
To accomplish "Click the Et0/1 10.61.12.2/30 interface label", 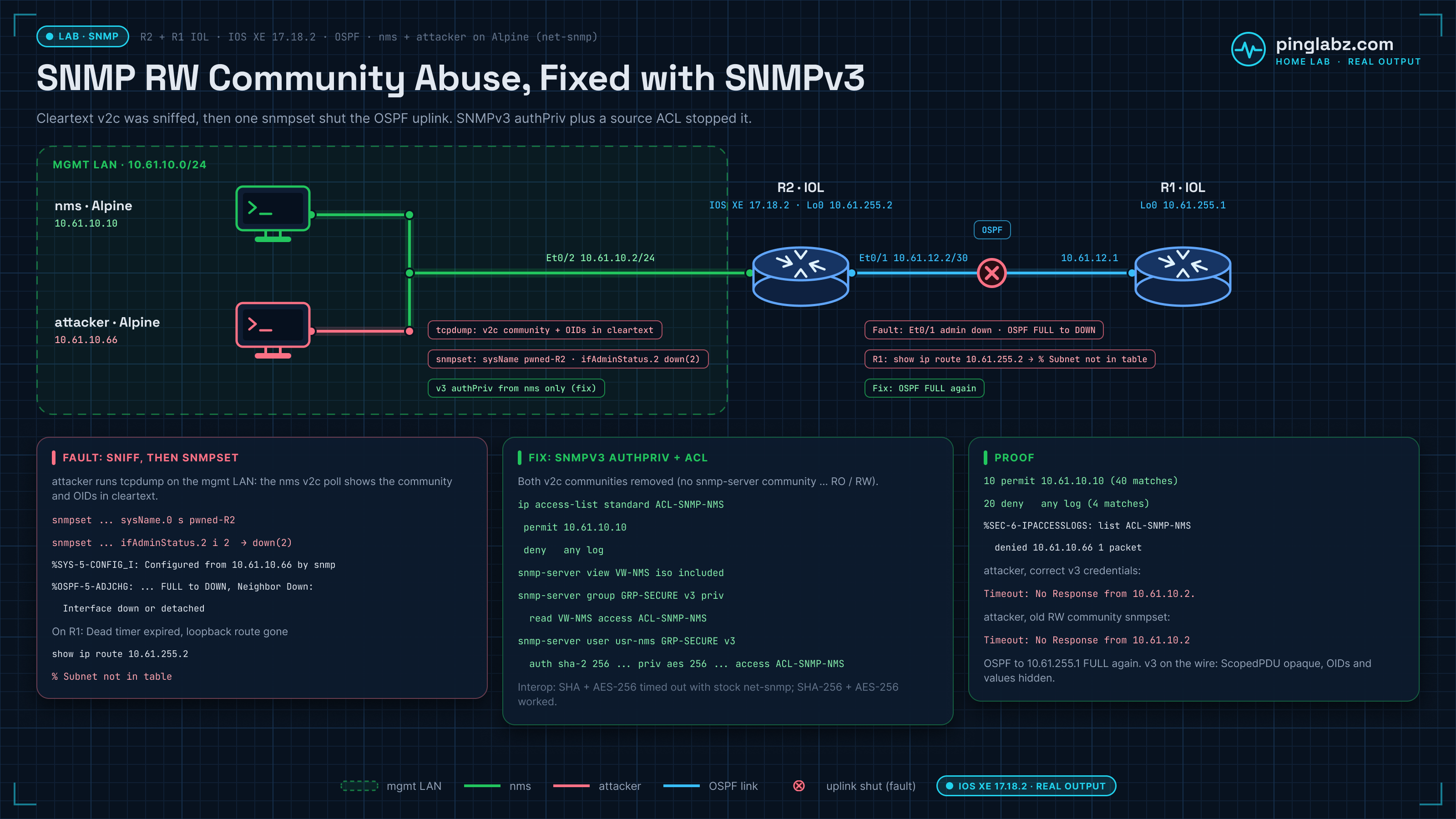I will pyautogui.click(x=913, y=258).
